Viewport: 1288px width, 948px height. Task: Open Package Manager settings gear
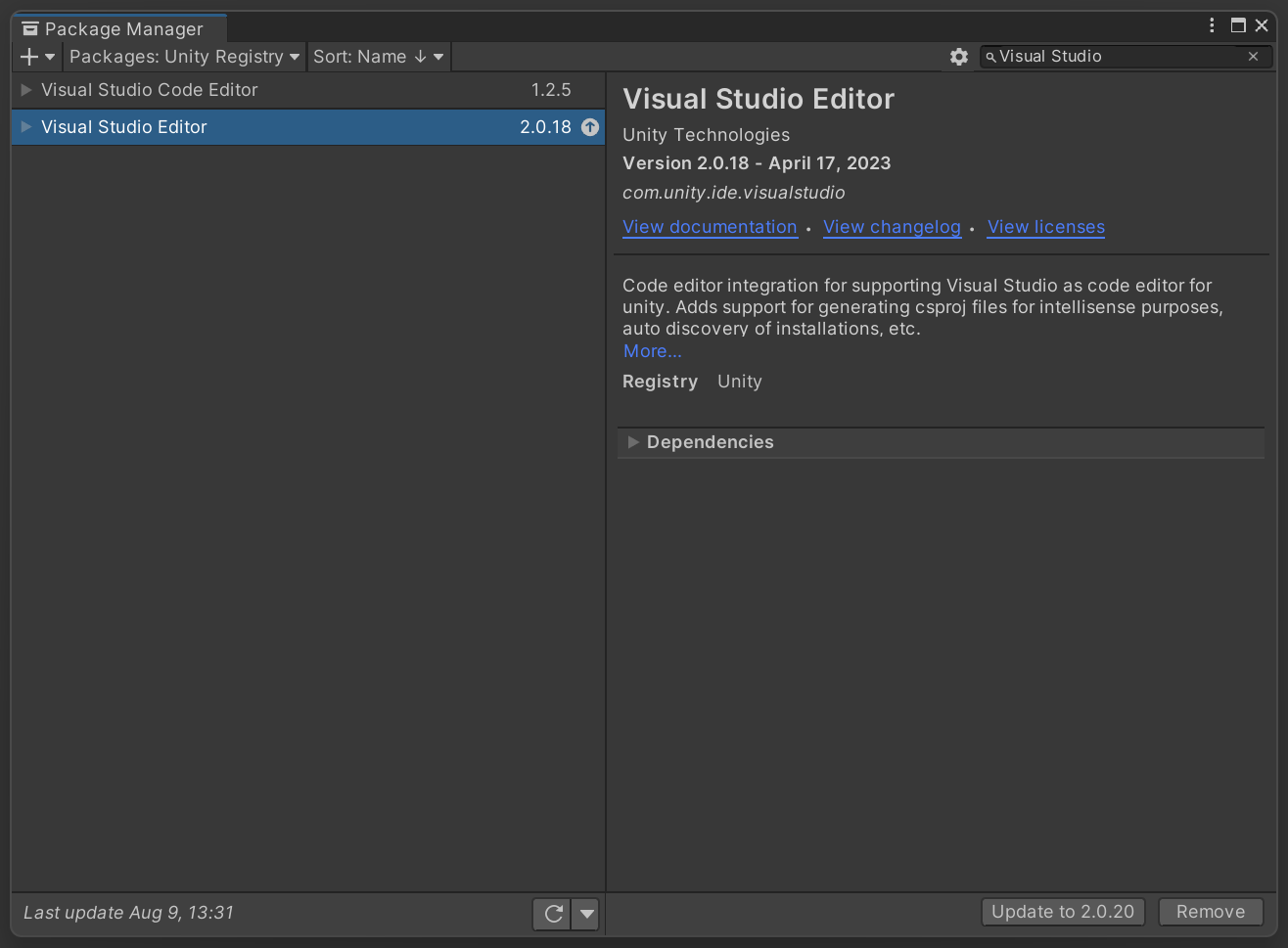tap(959, 57)
